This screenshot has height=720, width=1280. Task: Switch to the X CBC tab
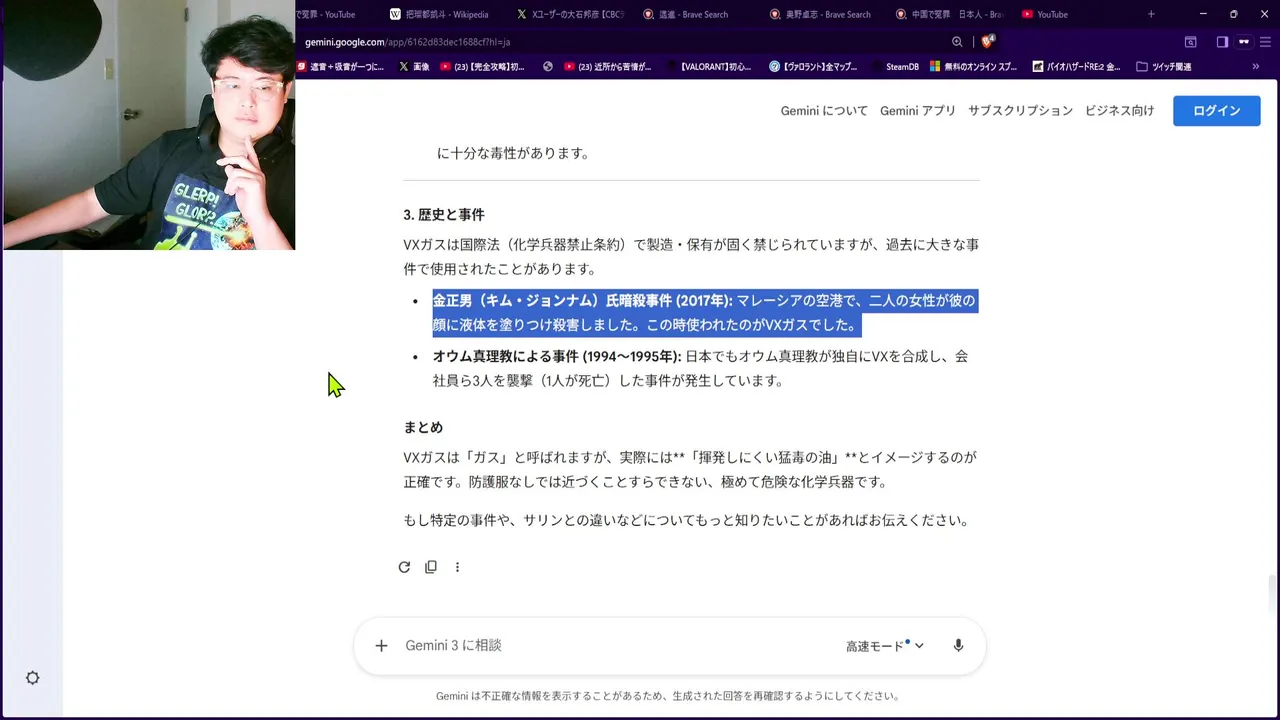[570, 14]
